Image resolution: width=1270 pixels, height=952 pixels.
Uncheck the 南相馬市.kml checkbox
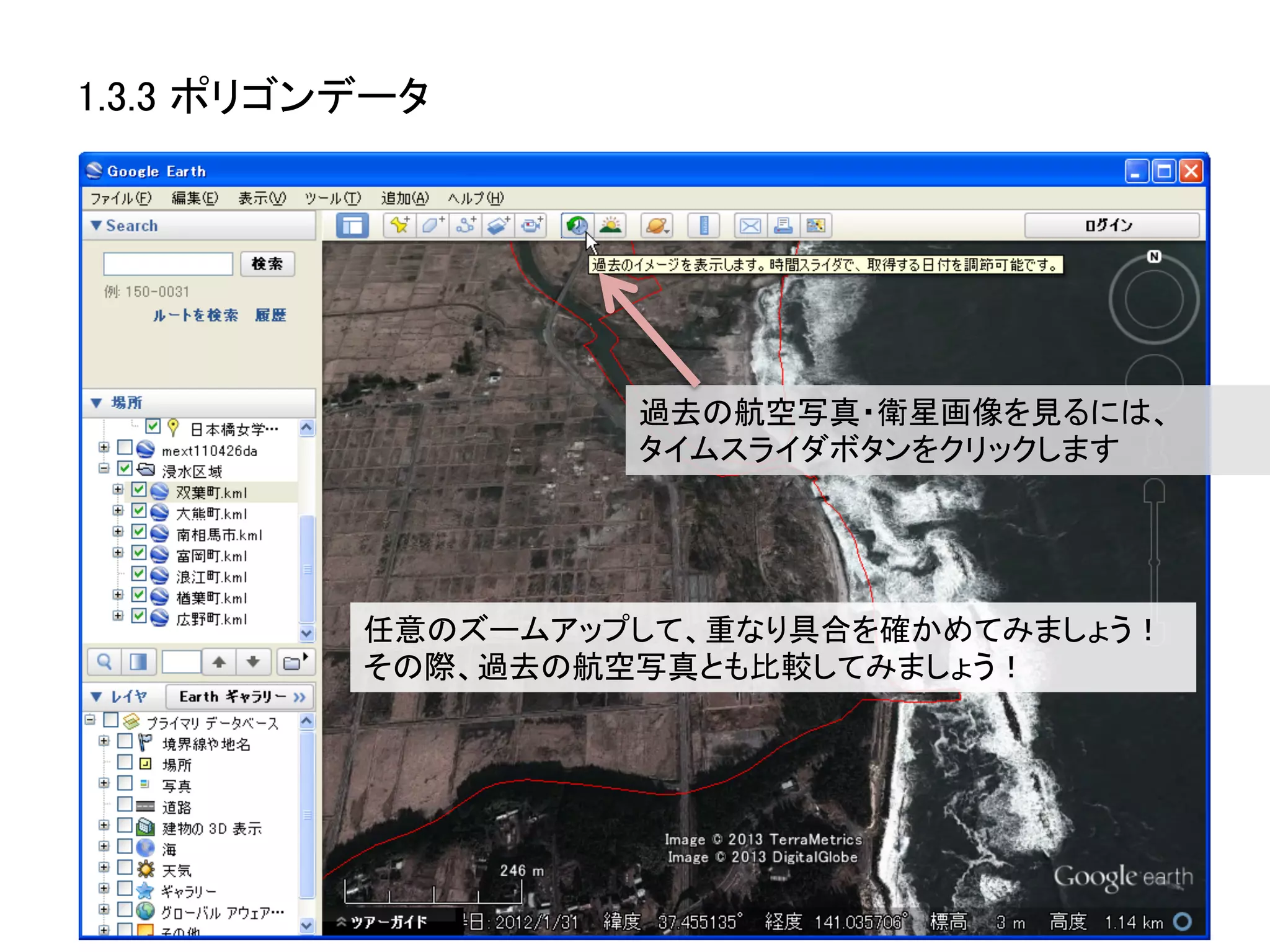tap(139, 532)
